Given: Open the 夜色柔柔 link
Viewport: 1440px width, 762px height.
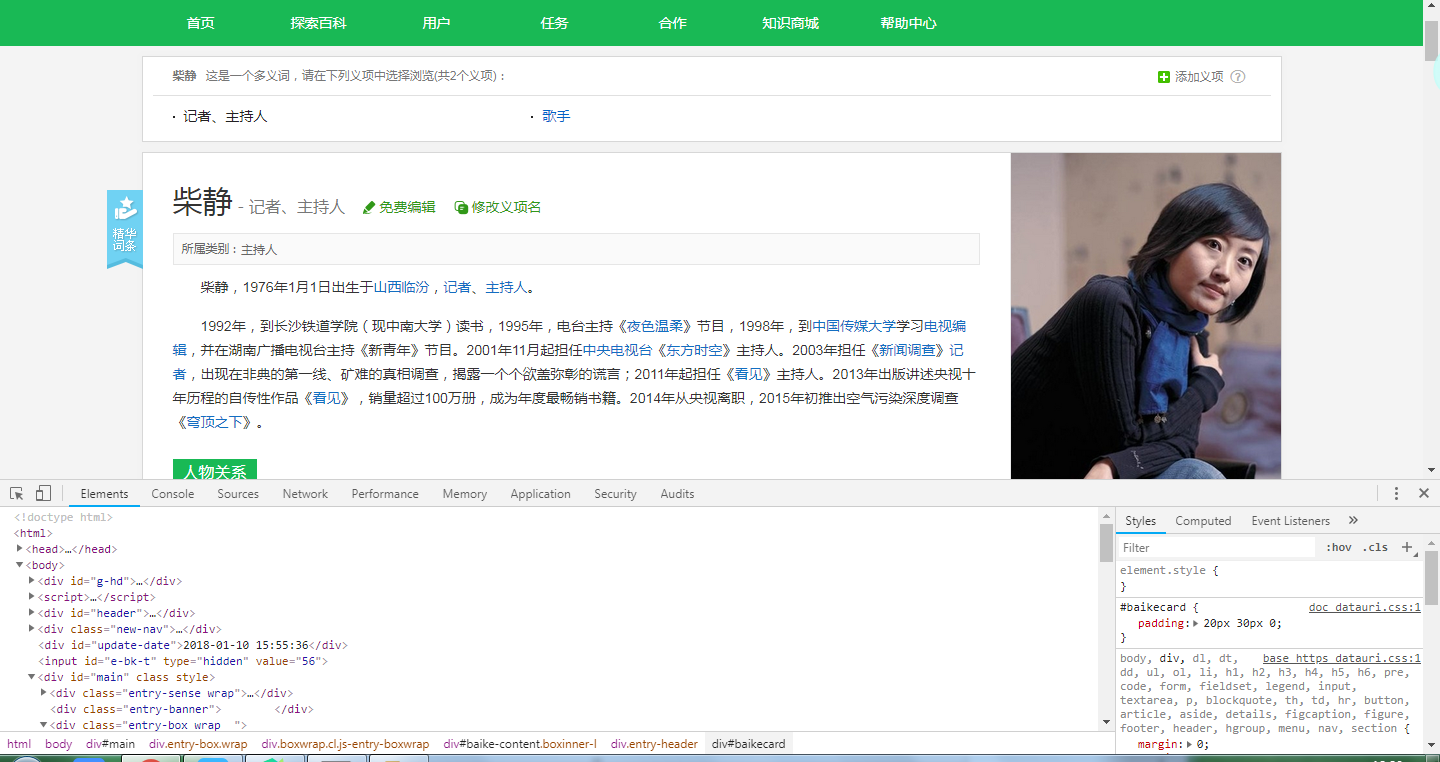Looking at the screenshot, I should tap(655, 326).
